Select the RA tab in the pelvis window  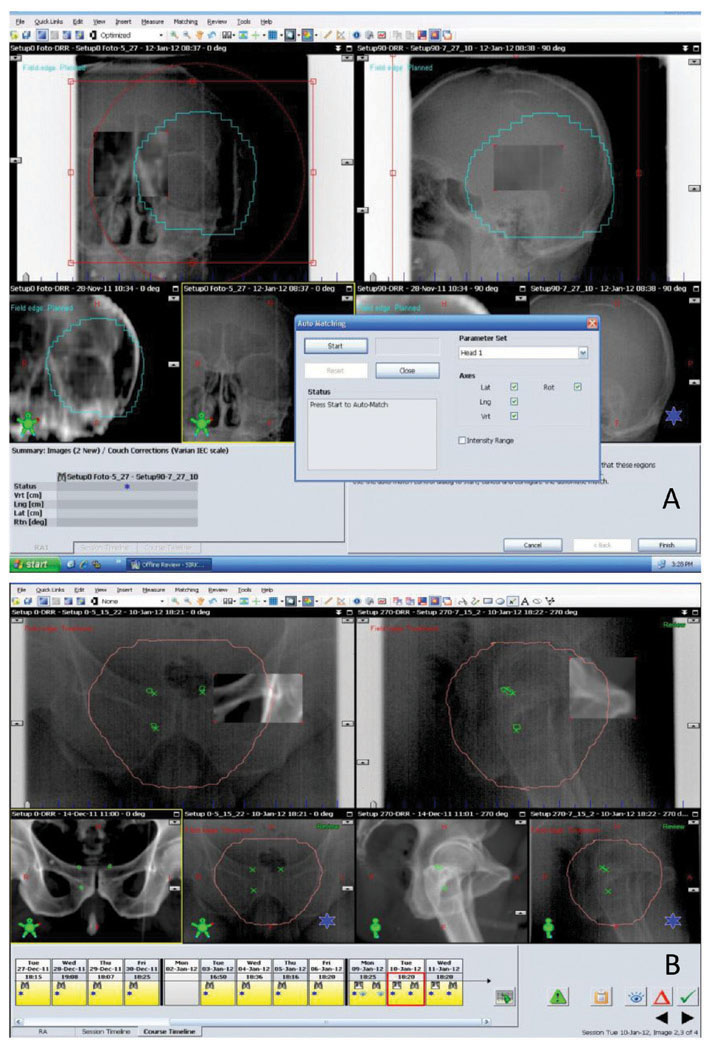43,1032
